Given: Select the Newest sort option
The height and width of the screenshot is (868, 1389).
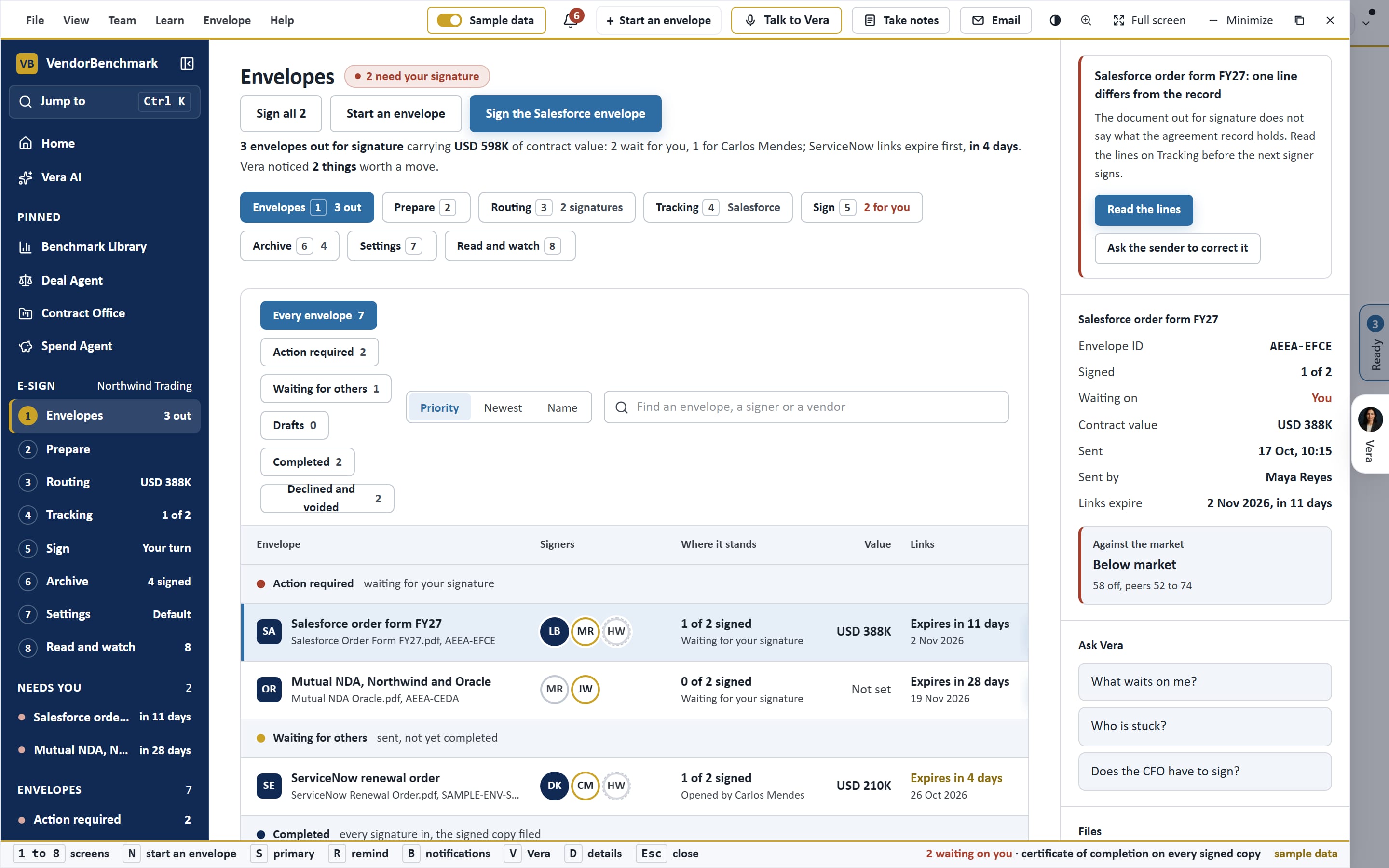Looking at the screenshot, I should pyautogui.click(x=503, y=407).
